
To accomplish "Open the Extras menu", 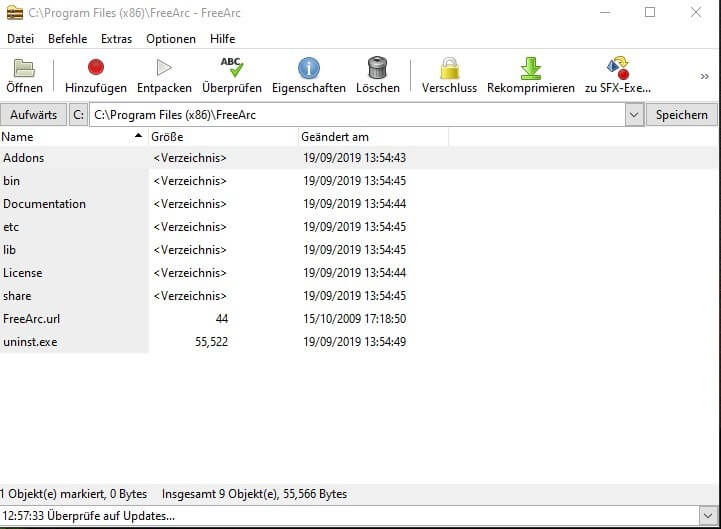I will (116, 39).
